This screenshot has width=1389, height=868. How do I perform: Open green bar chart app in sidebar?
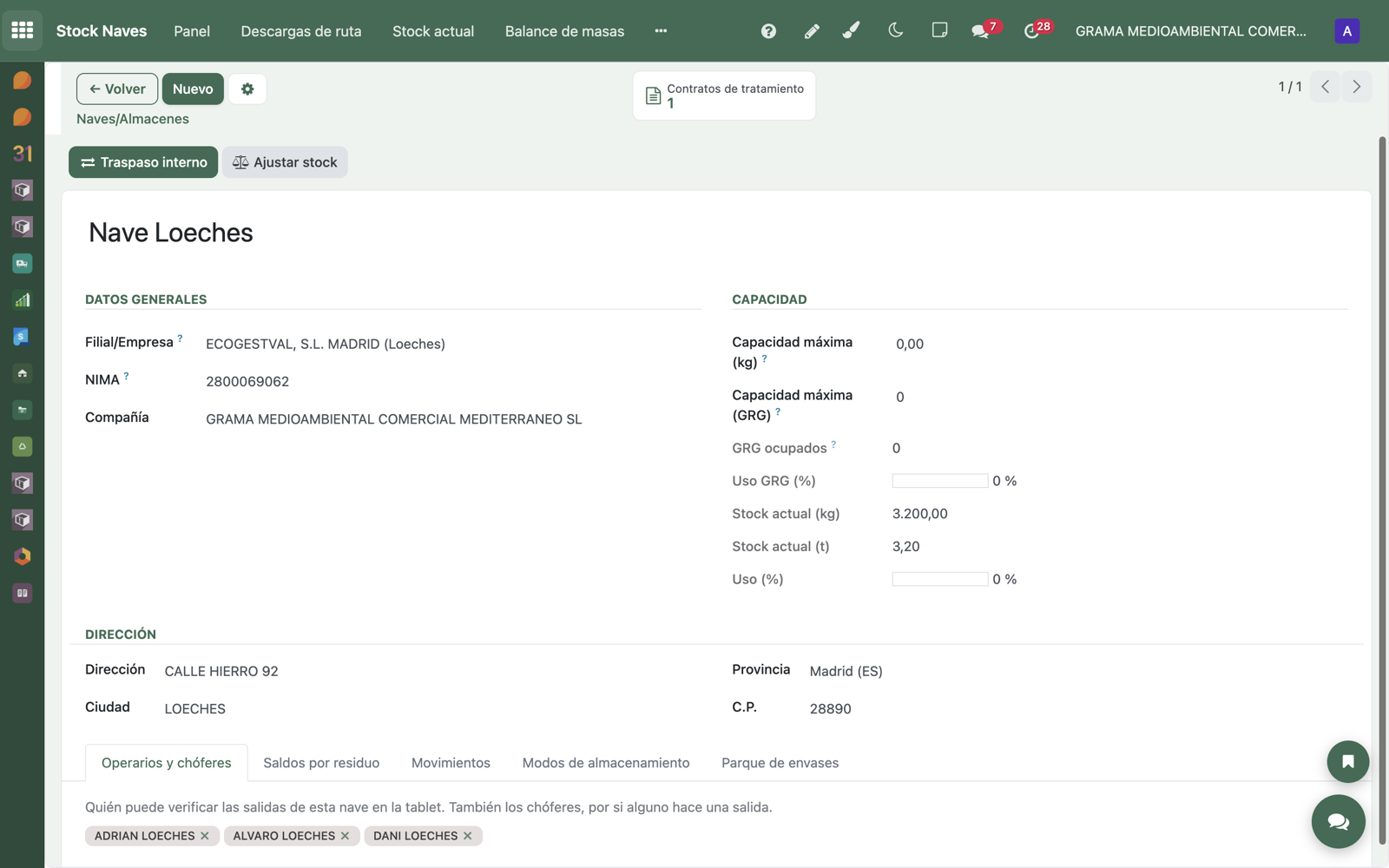pyautogui.click(x=23, y=300)
